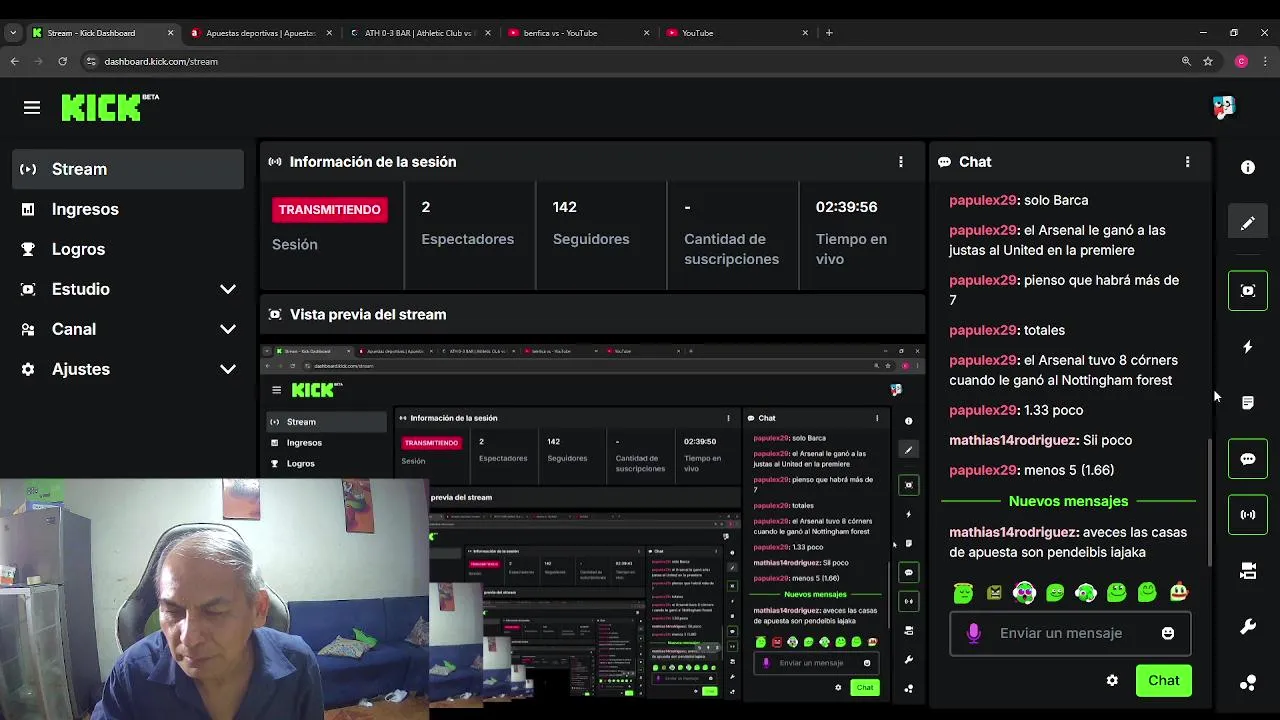Go back in browser
Screen dimensions: 1280x720
(x=14, y=61)
